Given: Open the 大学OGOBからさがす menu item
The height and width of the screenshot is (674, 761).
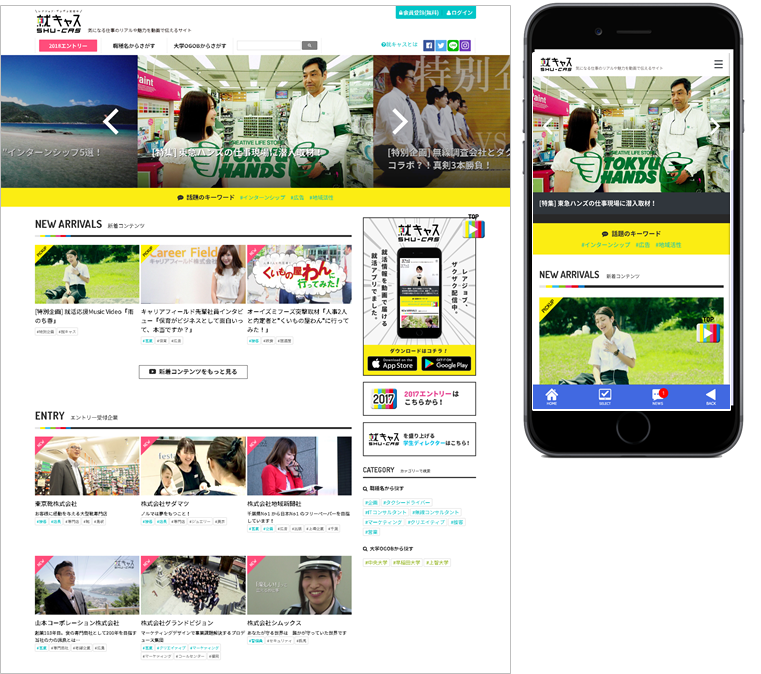Looking at the screenshot, I should (x=200, y=46).
